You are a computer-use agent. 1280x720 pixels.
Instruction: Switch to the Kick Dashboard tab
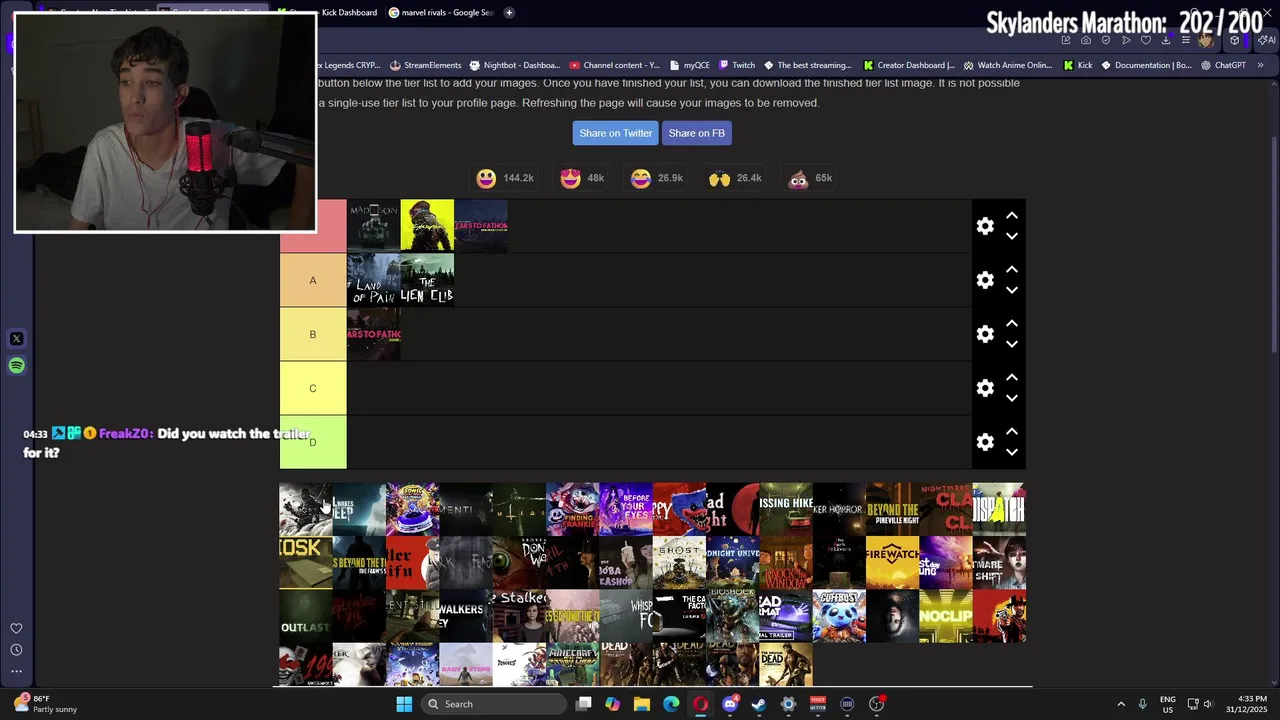(330, 12)
